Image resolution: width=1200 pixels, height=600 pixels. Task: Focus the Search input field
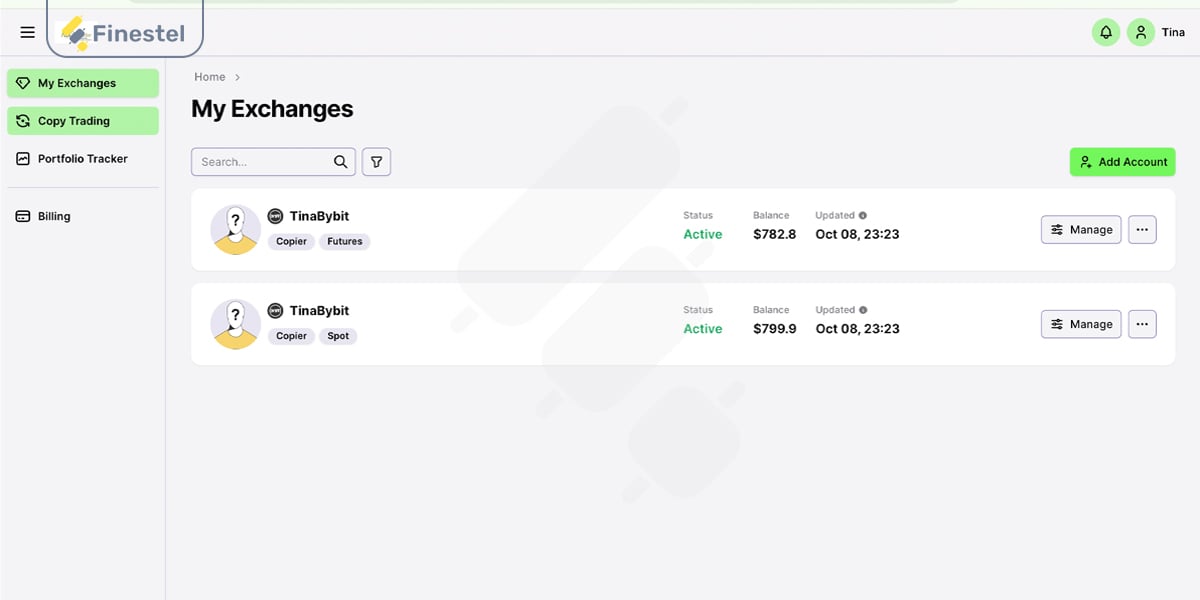click(x=263, y=162)
